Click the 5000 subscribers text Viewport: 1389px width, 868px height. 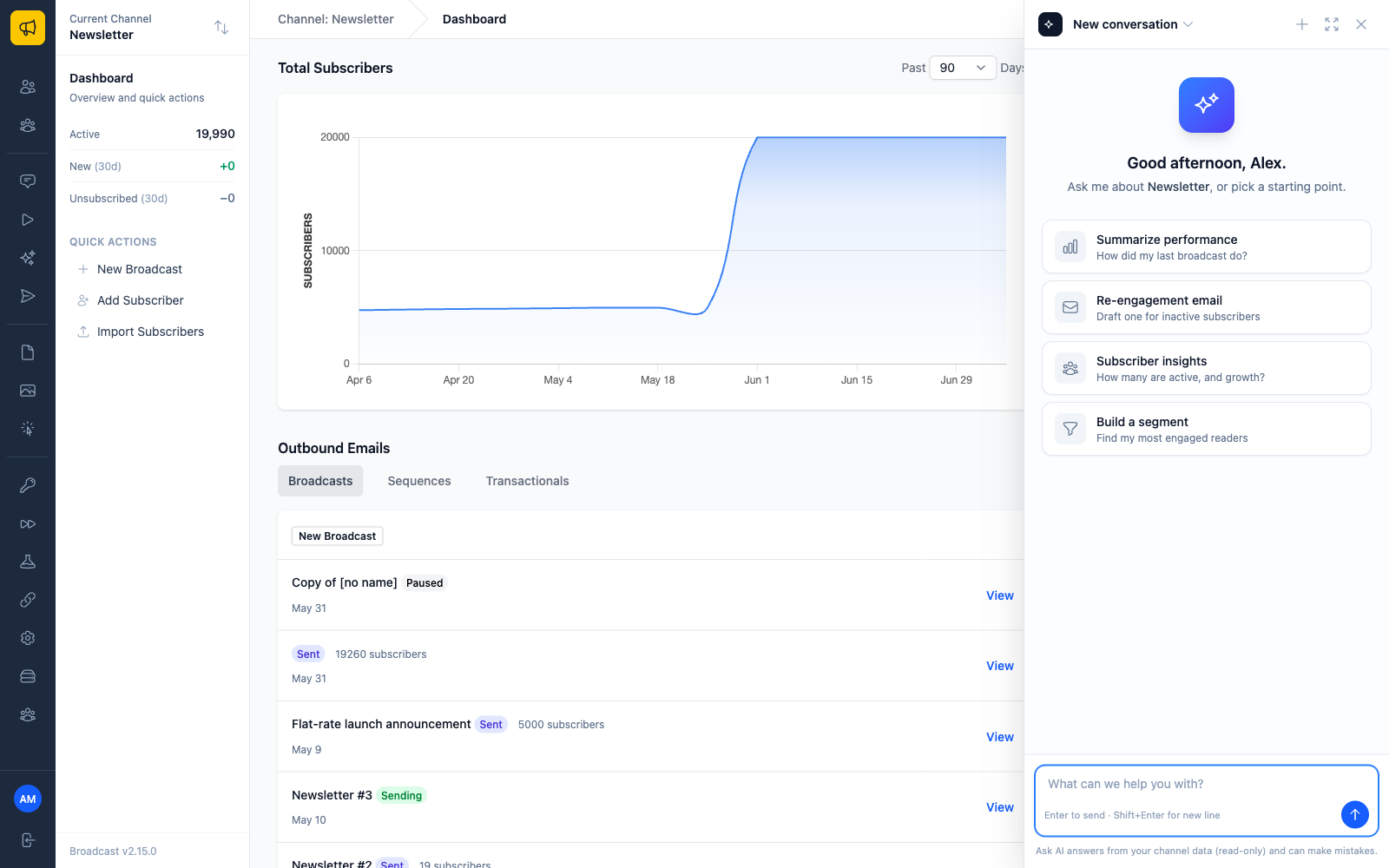[x=561, y=725]
